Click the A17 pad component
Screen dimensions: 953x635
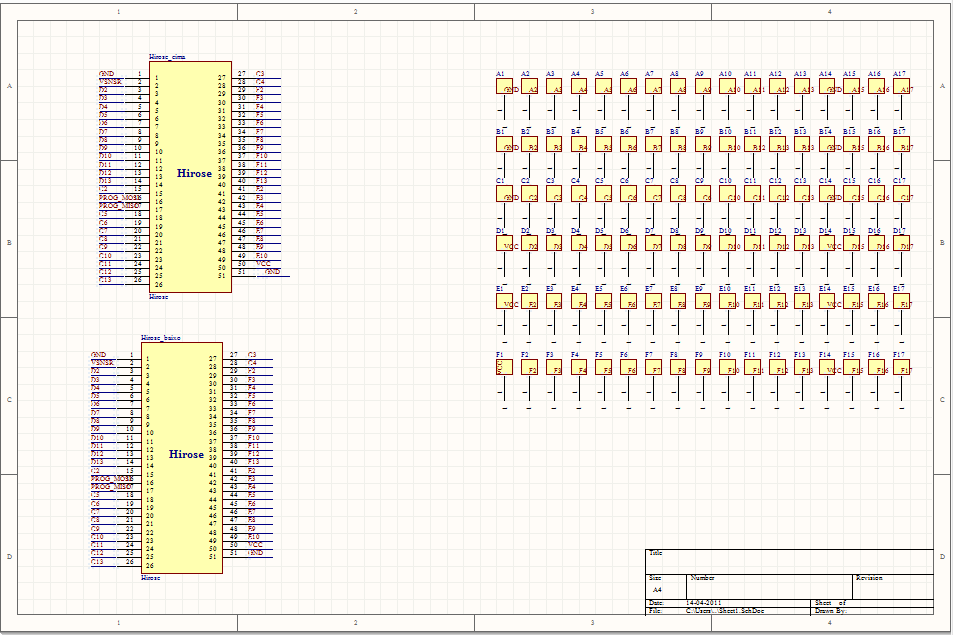pyautogui.click(x=901, y=87)
